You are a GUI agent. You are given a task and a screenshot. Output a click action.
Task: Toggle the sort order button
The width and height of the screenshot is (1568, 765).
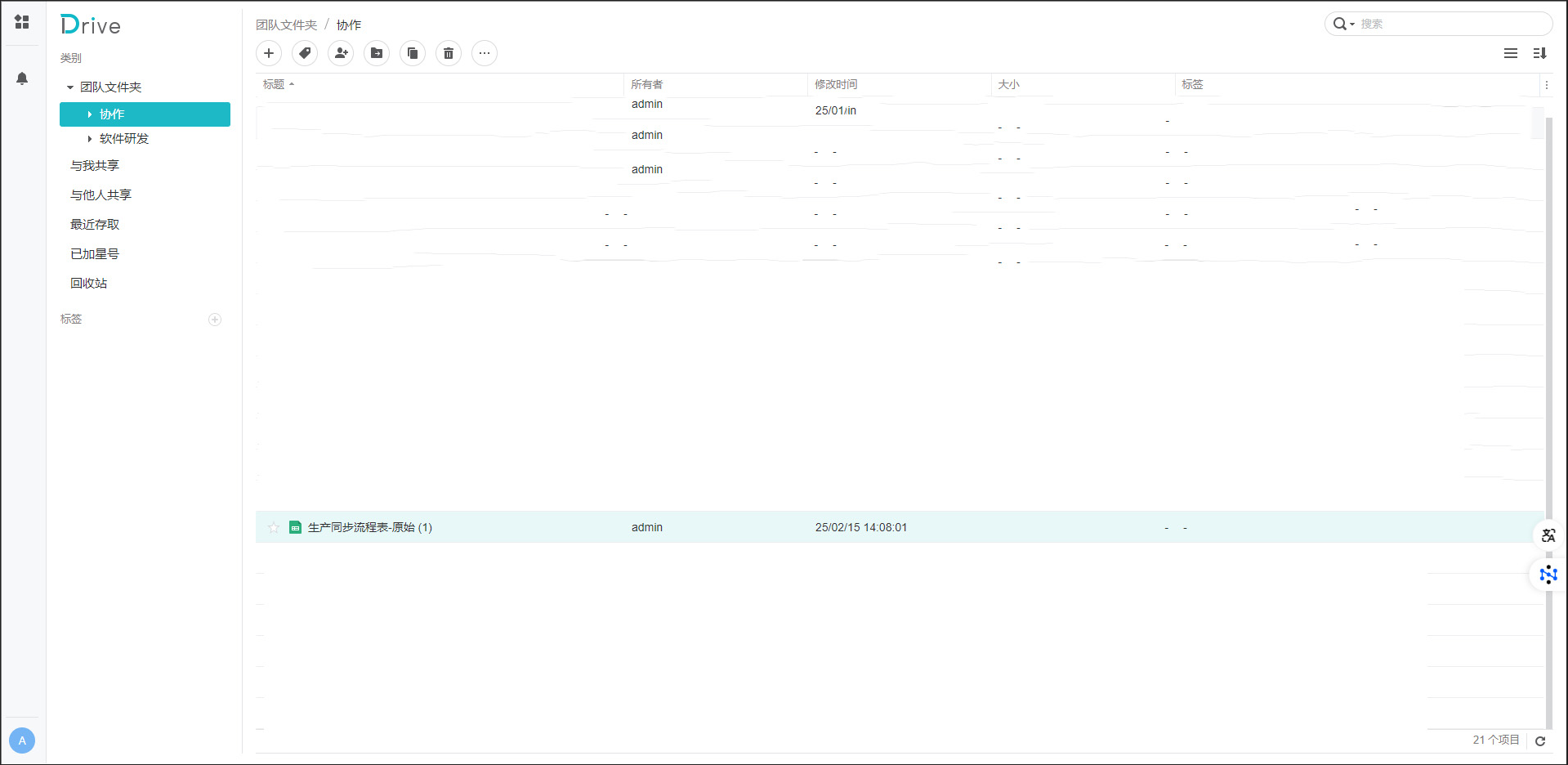coord(1540,53)
